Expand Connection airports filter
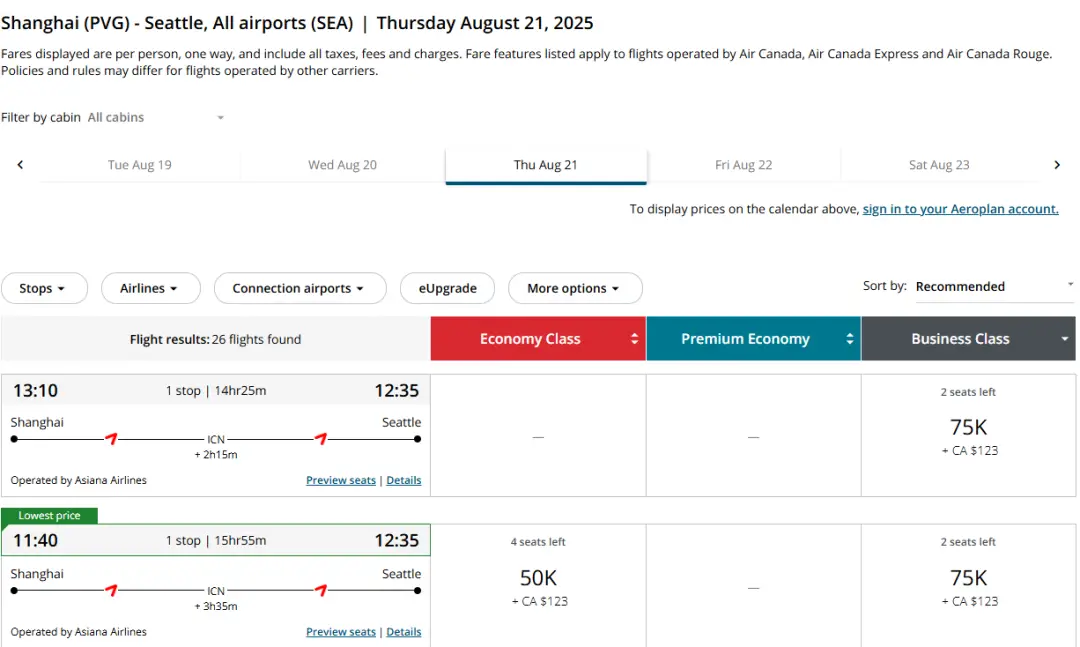The width and height of the screenshot is (1080, 647). click(300, 288)
